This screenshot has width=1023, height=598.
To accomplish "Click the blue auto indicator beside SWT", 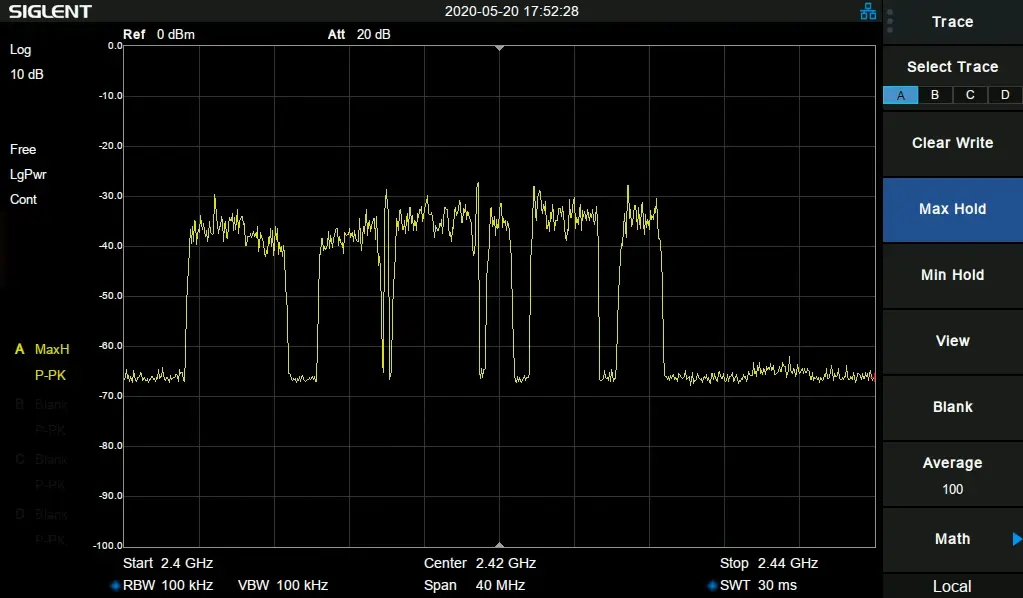I will click(712, 586).
